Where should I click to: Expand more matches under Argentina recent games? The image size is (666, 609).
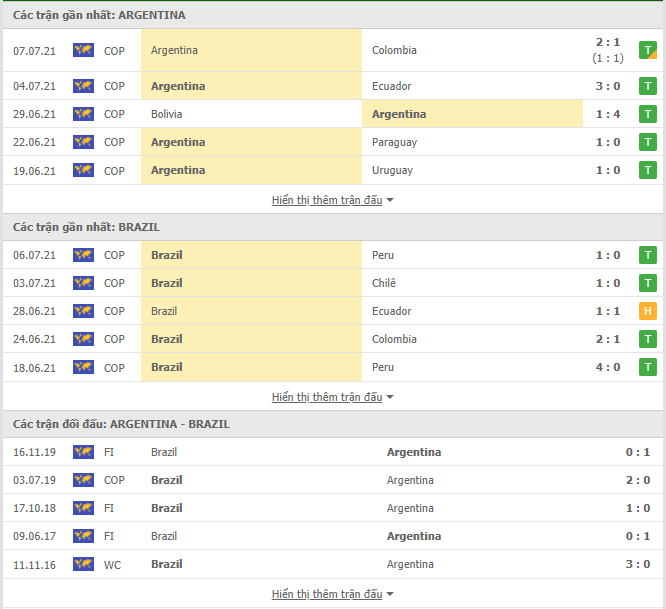[333, 200]
